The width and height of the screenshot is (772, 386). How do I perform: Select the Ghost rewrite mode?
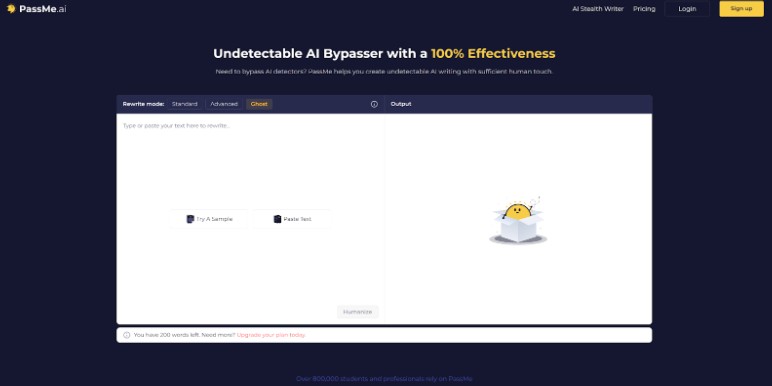point(259,104)
